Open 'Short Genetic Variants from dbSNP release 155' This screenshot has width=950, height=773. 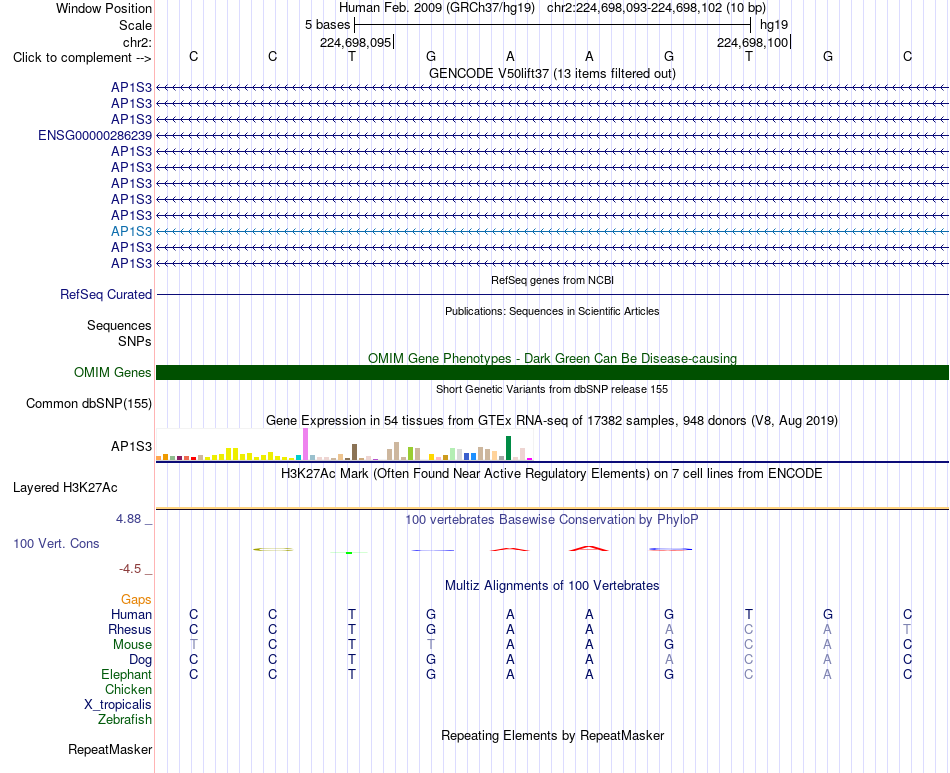click(552, 390)
